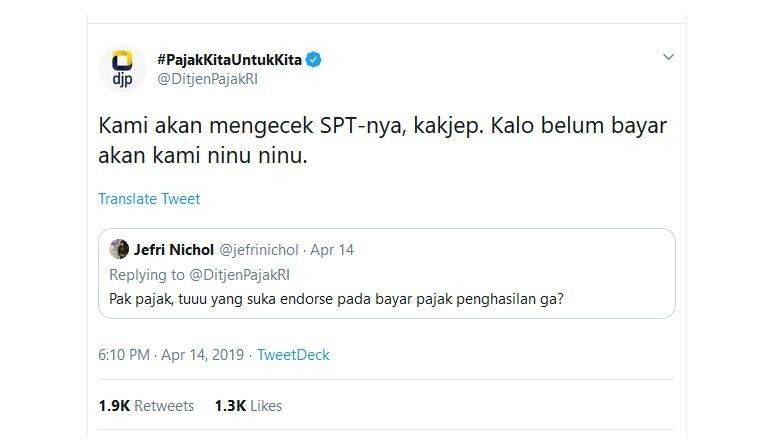Screen dimensions: 774x448
Task: Click the Retweets label text
Action: [164, 406]
